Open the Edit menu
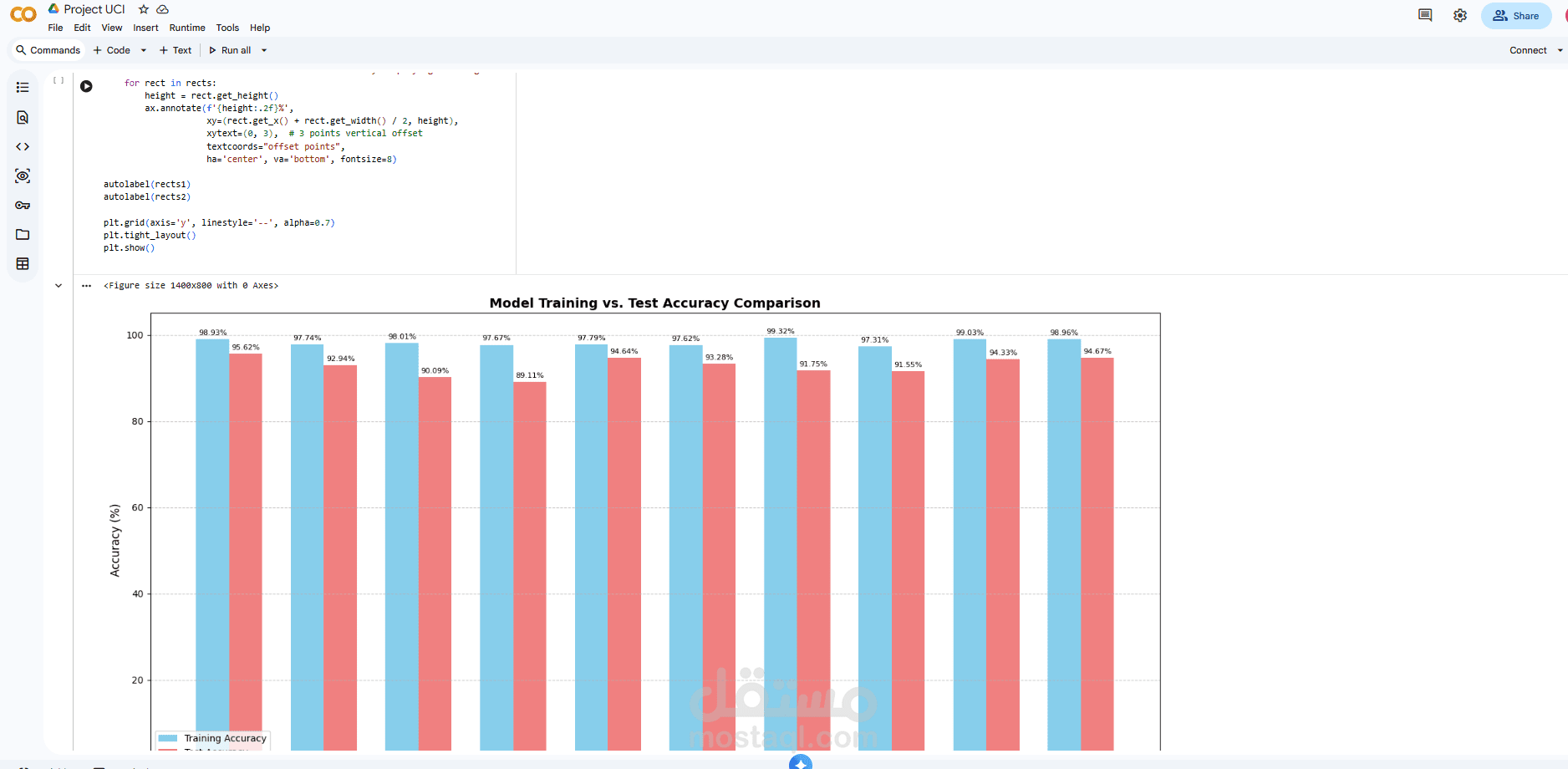 pyautogui.click(x=82, y=28)
